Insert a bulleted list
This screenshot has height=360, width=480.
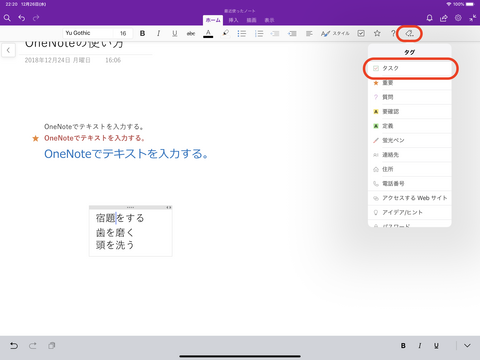pos(242,33)
